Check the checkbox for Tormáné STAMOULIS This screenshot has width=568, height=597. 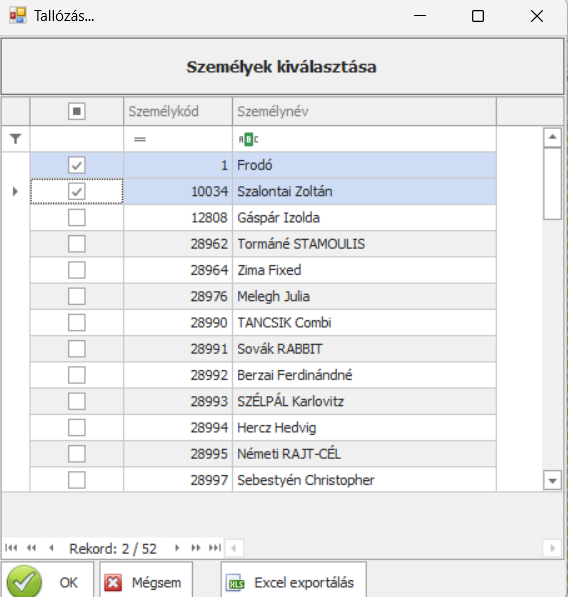77,244
